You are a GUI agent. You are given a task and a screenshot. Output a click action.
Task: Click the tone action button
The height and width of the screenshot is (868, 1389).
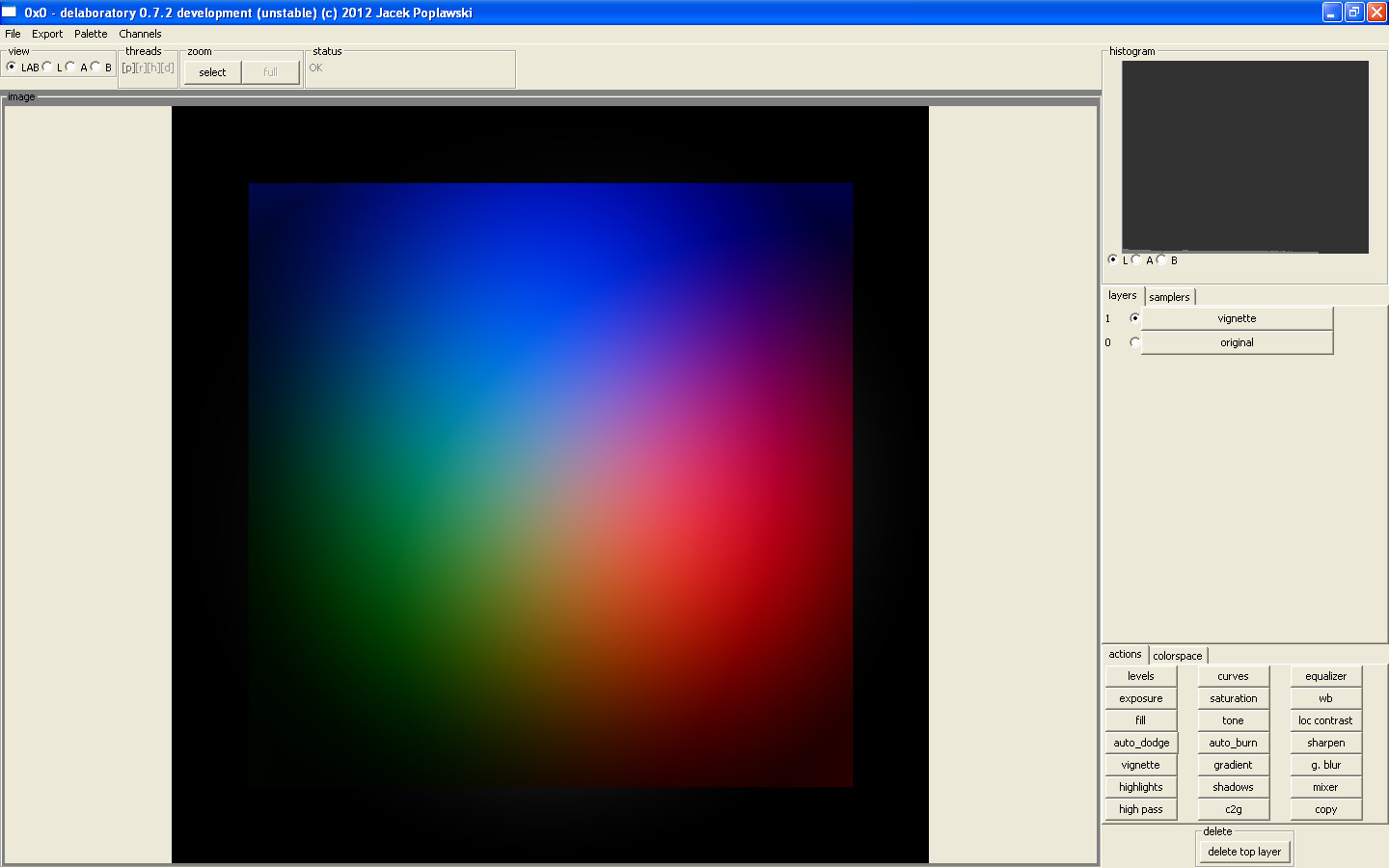pyautogui.click(x=1233, y=720)
